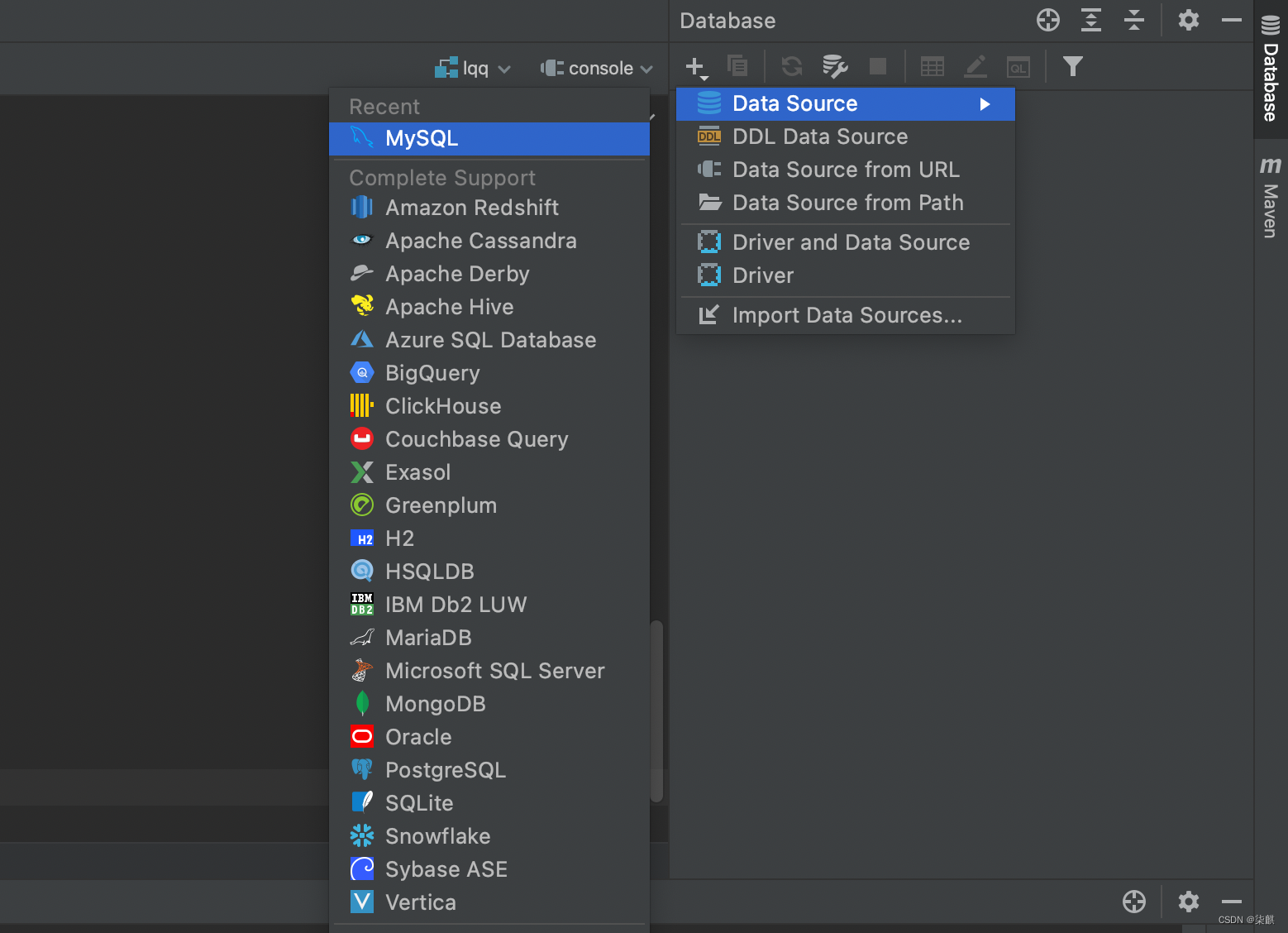Click the scroll-from-editor target icon at top

pos(1048,20)
